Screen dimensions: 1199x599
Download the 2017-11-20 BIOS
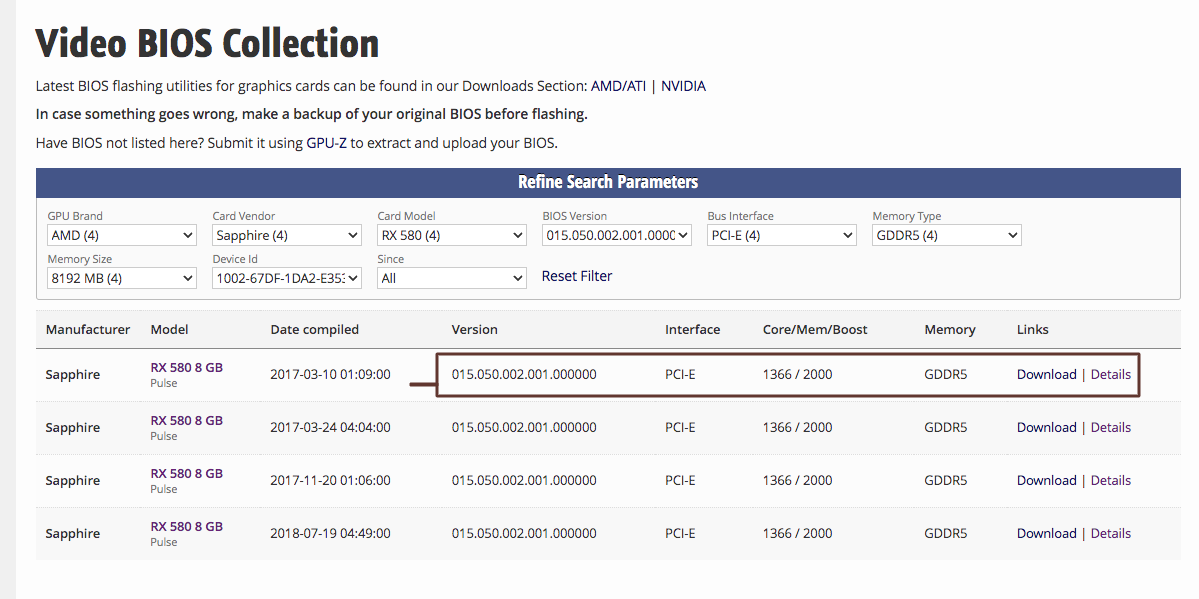1046,481
